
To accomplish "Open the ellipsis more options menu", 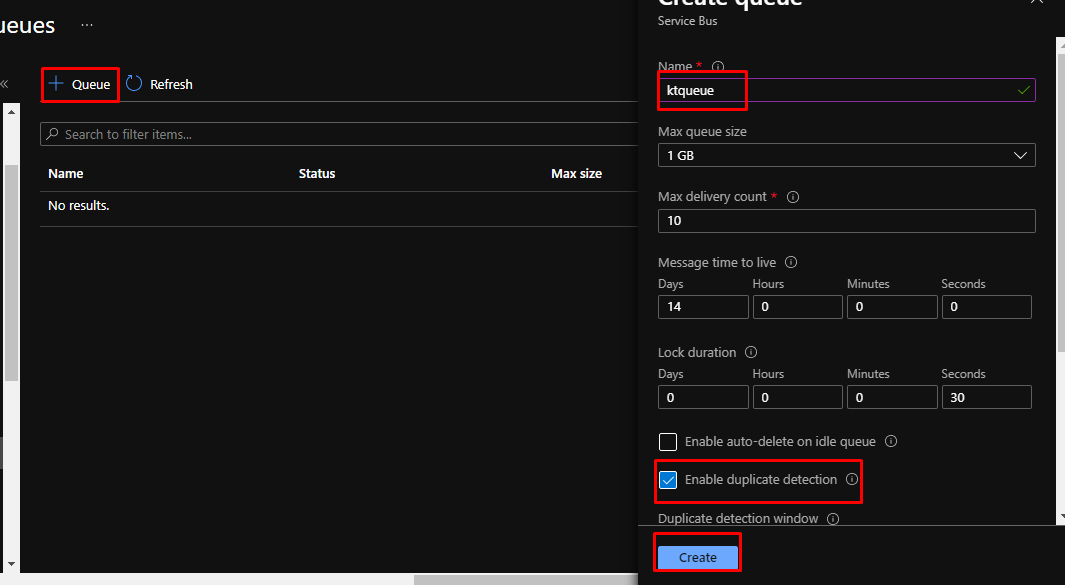I will [87, 24].
